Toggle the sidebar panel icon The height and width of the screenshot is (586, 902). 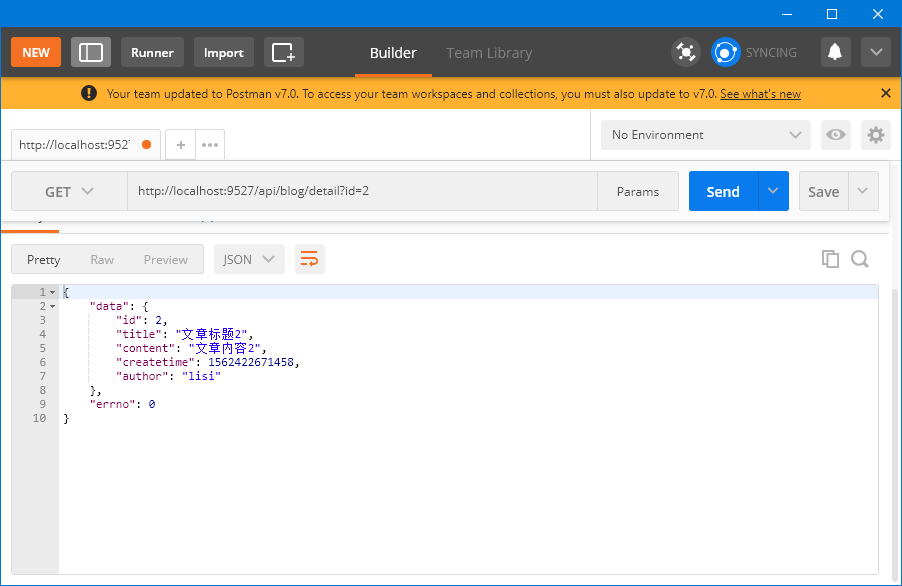point(91,52)
